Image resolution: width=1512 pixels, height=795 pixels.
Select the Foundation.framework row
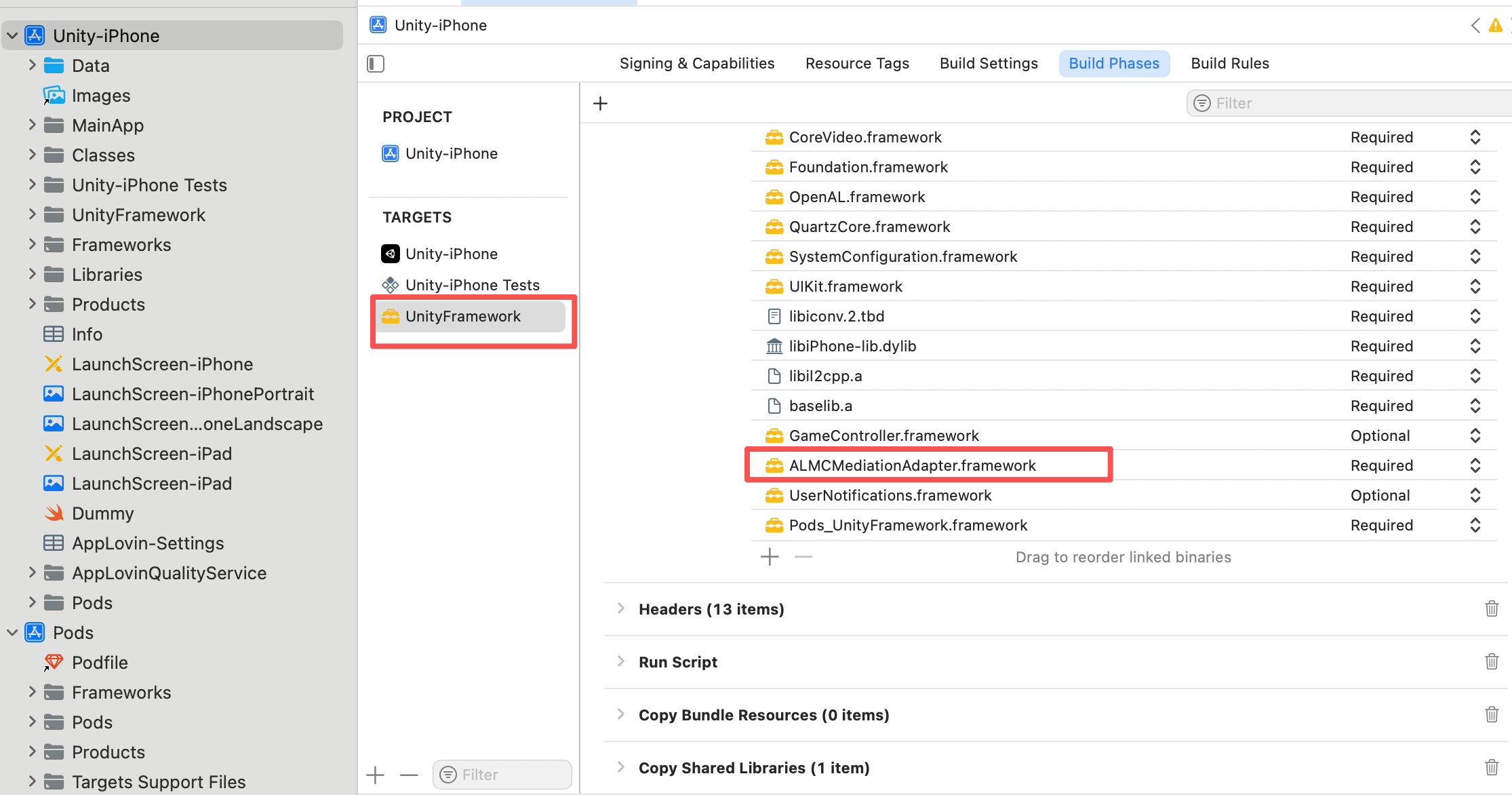(1123, 167)
